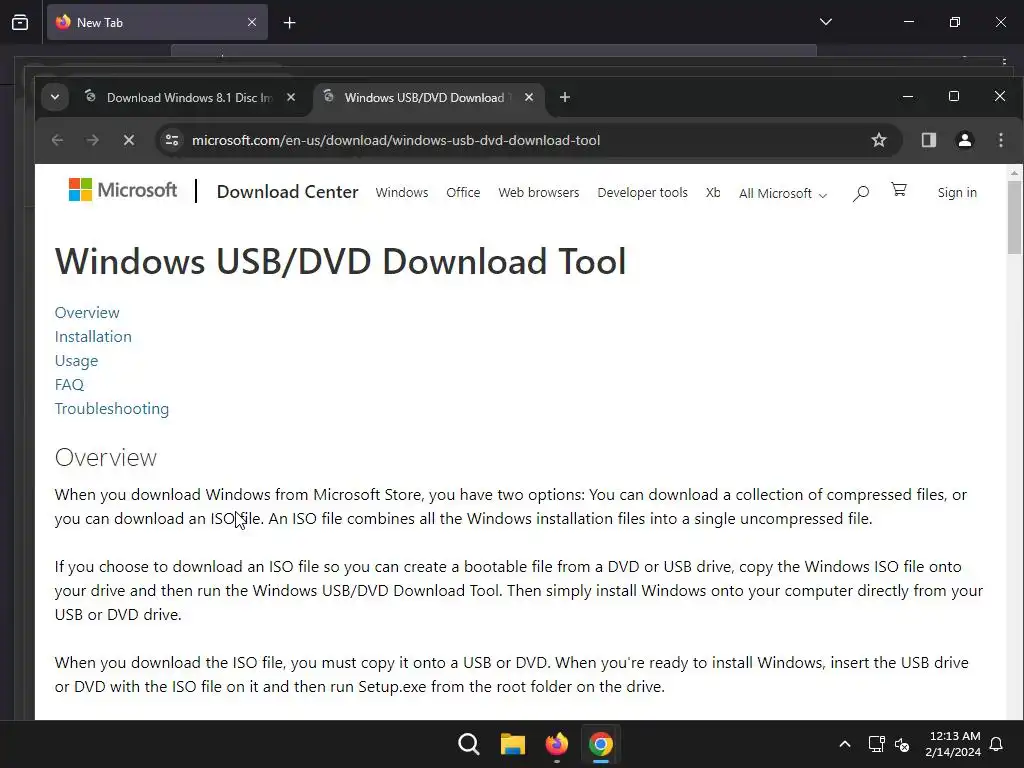Open Chrome side panel
The width and height of the screenshot is (1024, 768).
[929, 140]
